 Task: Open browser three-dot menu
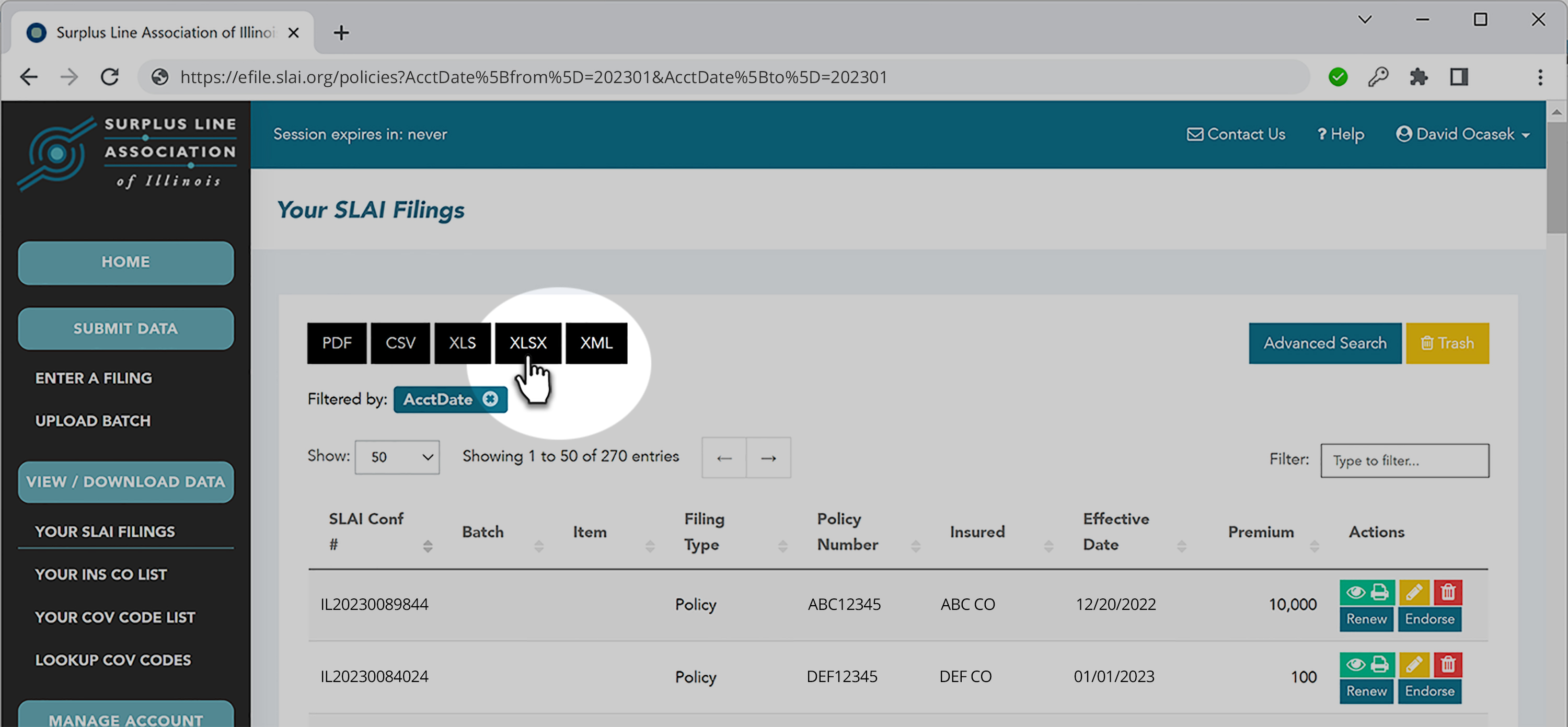coord(1541,77)
